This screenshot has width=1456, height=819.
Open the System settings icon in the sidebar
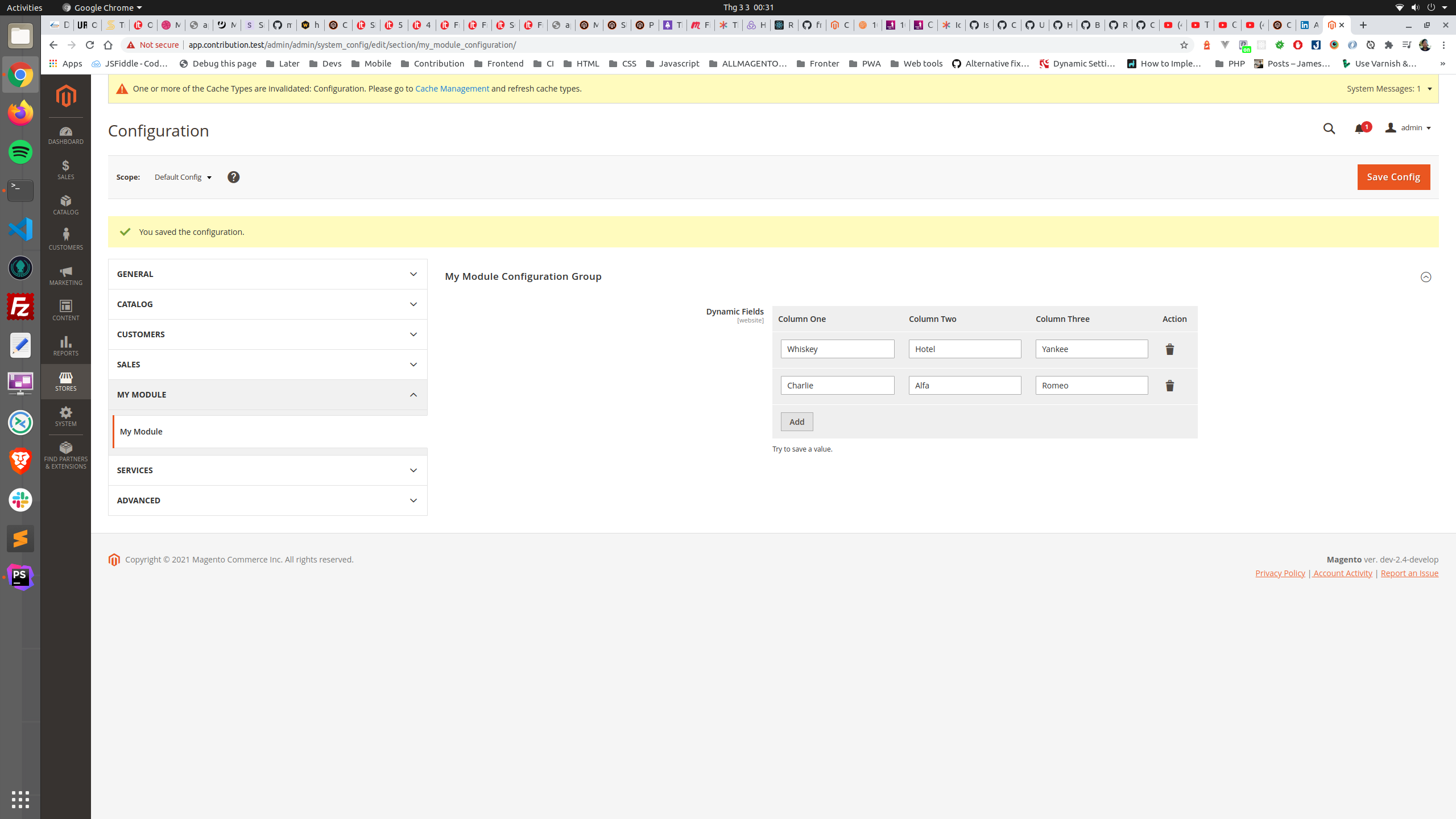pyautogui.click(x=65, y=416)
